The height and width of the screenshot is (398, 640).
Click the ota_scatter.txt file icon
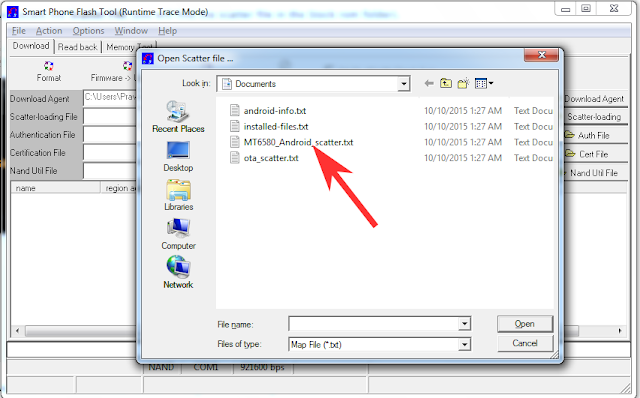[x=235, y=158]
